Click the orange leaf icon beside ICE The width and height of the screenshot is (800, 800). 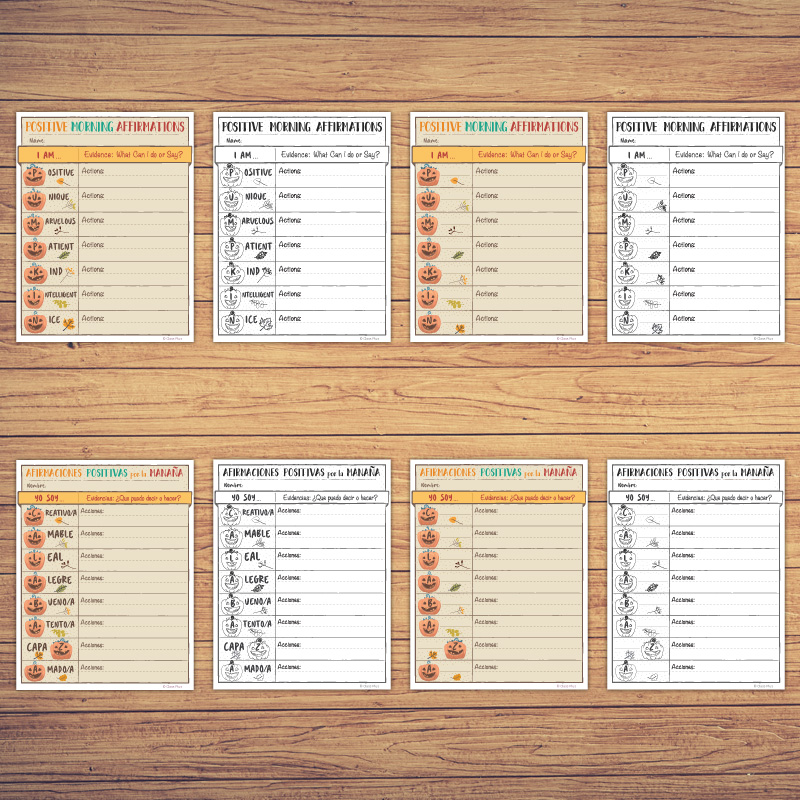[69, 321]
